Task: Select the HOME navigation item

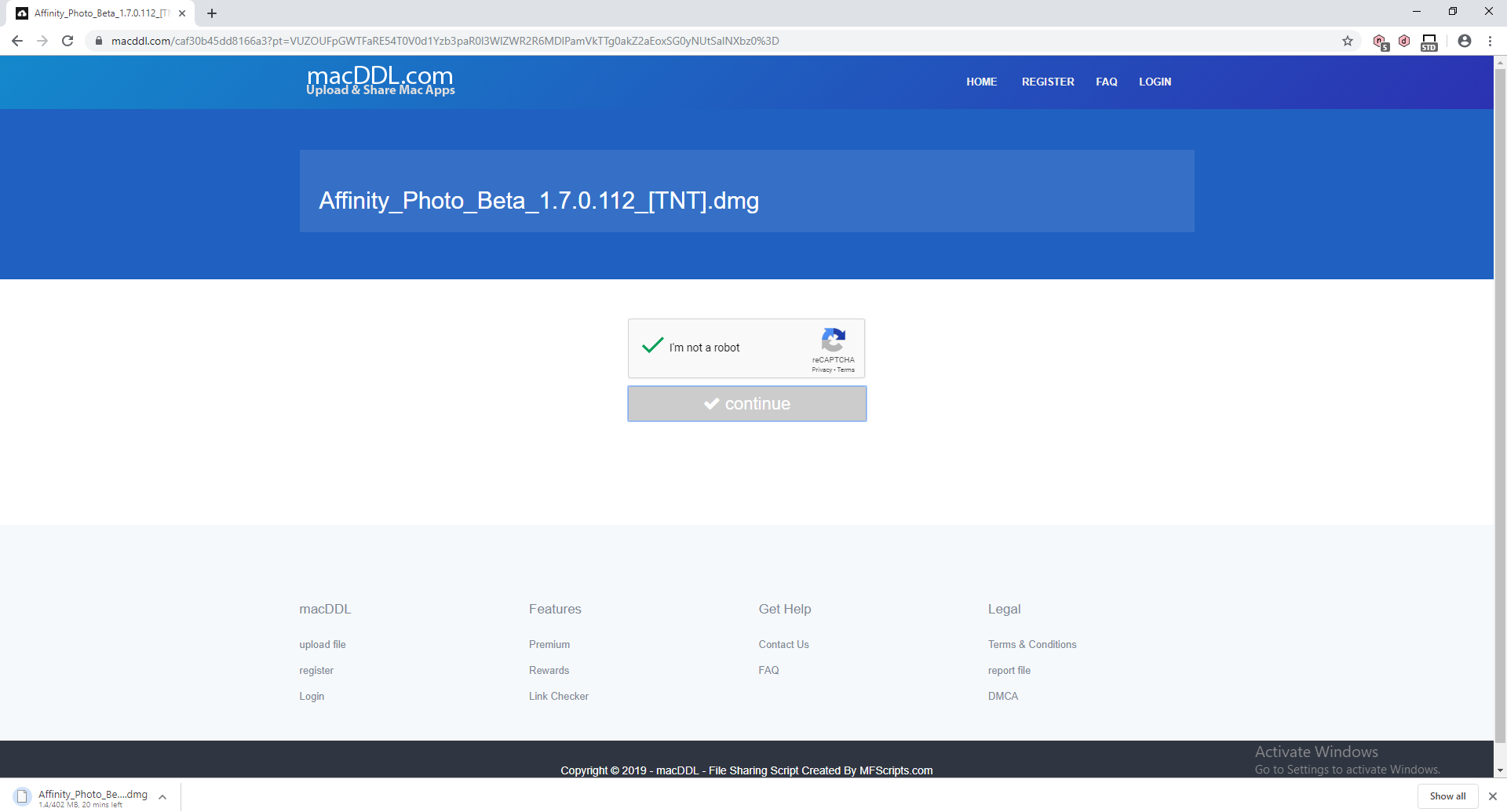Action: coord(981,81)
